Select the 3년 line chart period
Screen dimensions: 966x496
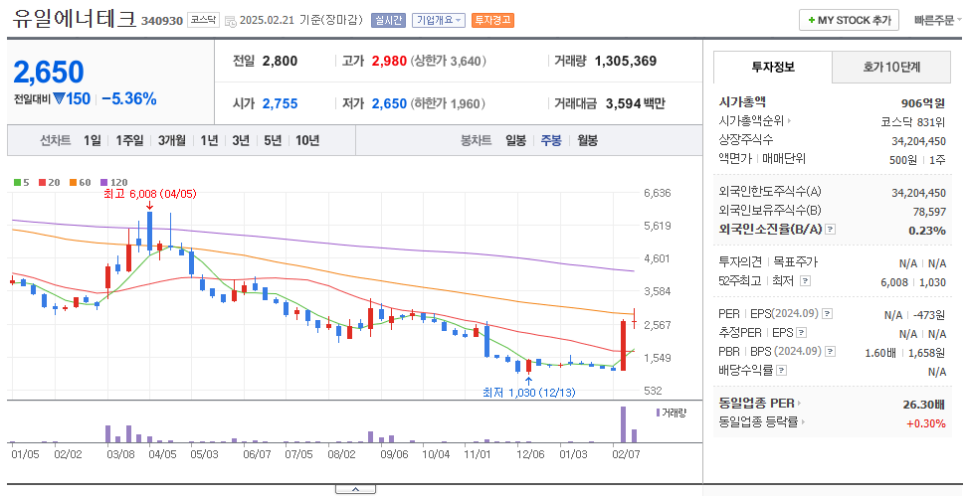pyautogui.click(x=241, y=140)
